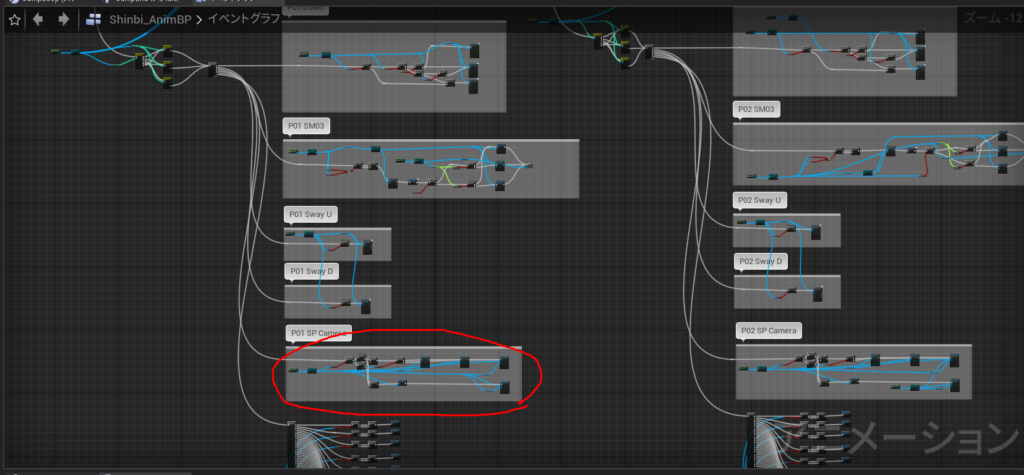Open the イベントグラフ breadcrumb

(x=243, y=19)
